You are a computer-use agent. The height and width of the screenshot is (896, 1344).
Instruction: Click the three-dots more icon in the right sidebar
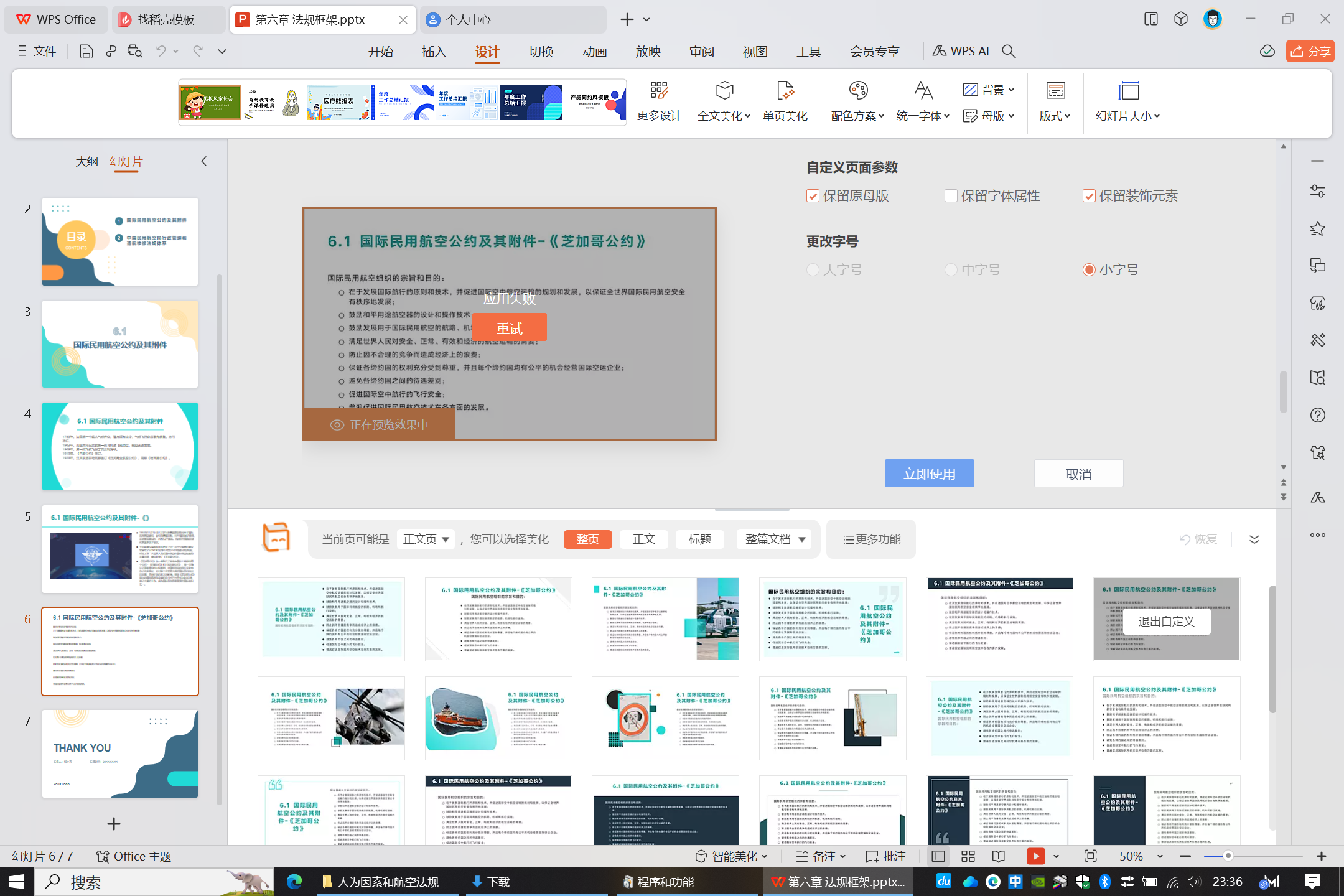[x=1317, y=535]
